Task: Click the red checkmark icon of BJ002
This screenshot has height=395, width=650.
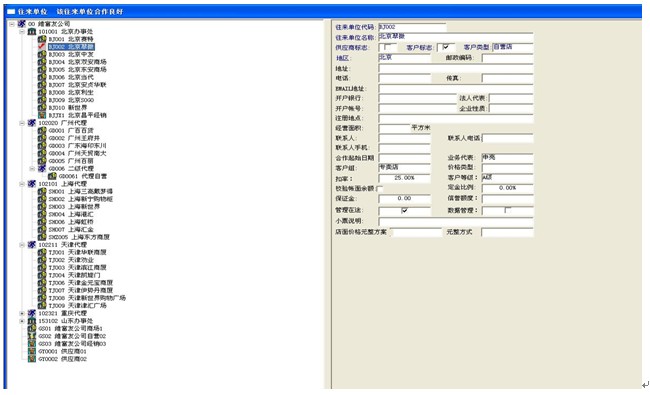Action: pos(42,46)
